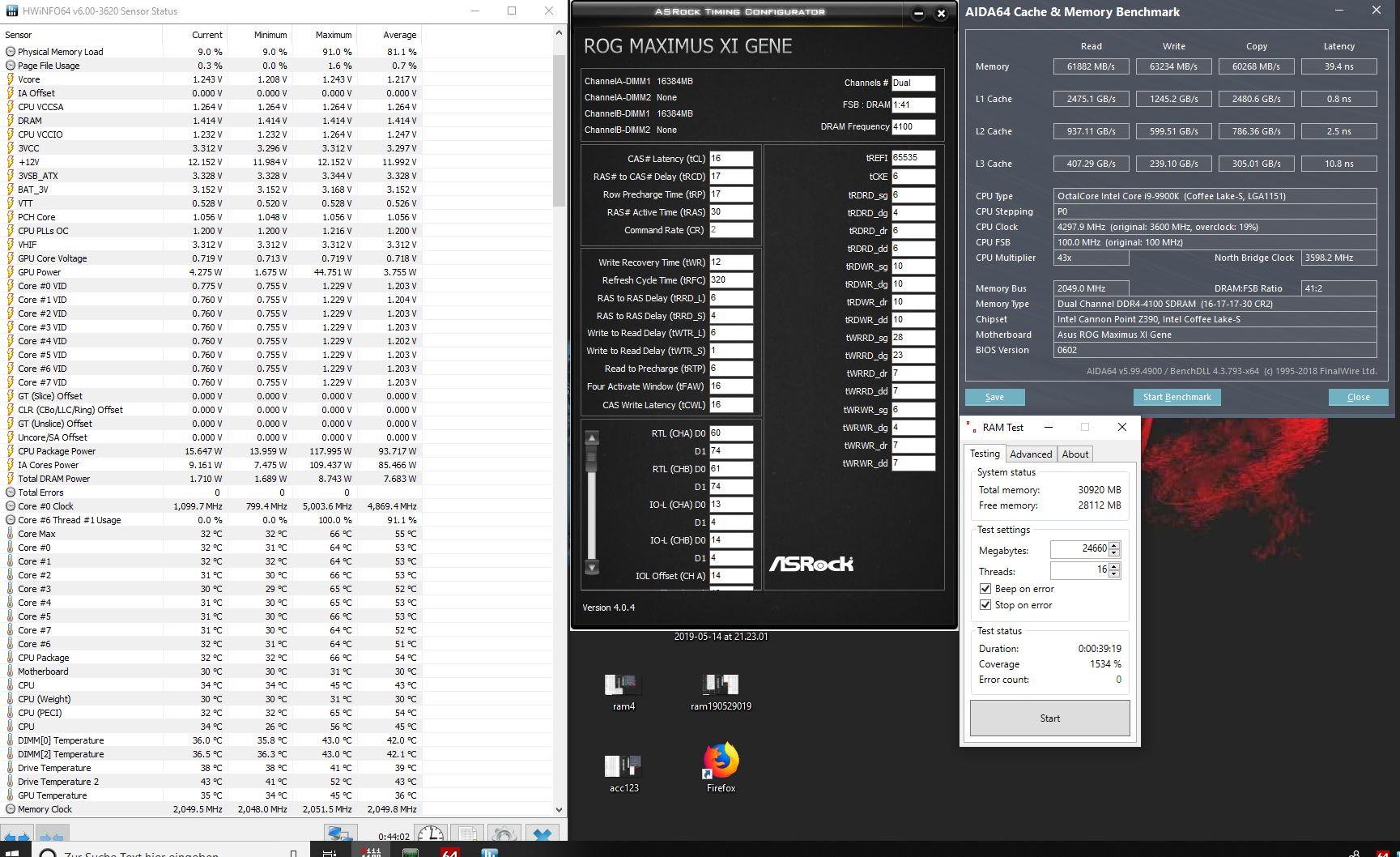Select the GPU Core Voltage sensor row
This screenshot has height=857, width=1400.
[211, 258]
